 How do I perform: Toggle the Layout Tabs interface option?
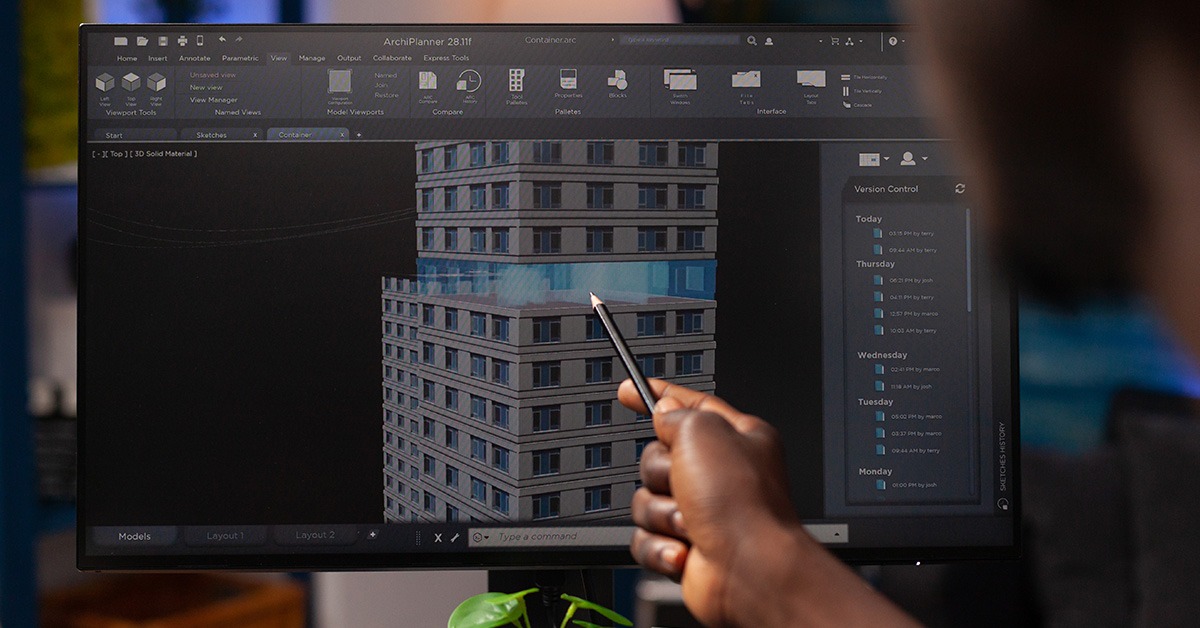click(811, 83)
